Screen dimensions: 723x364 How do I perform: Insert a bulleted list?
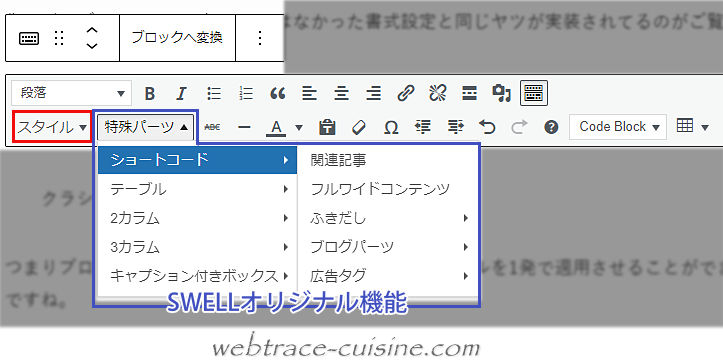click(x=214, y=94)
